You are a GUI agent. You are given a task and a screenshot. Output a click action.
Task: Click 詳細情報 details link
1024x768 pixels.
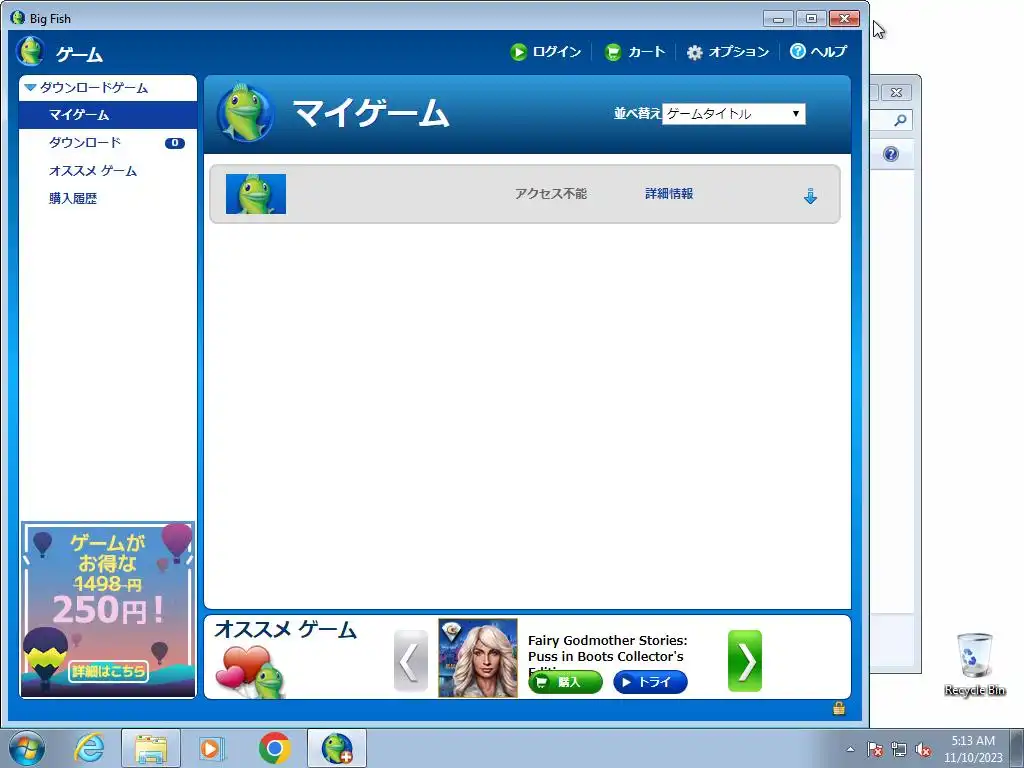(x=669, y=194)
